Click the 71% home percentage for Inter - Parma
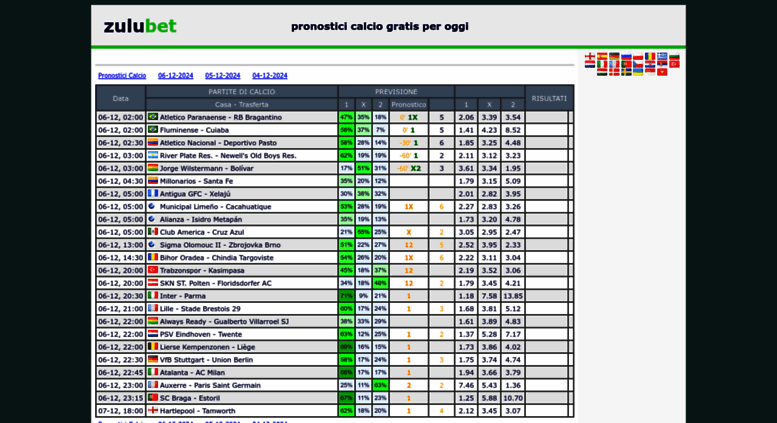This screenshot has width=777, height=423. click(x=346, y=296)
